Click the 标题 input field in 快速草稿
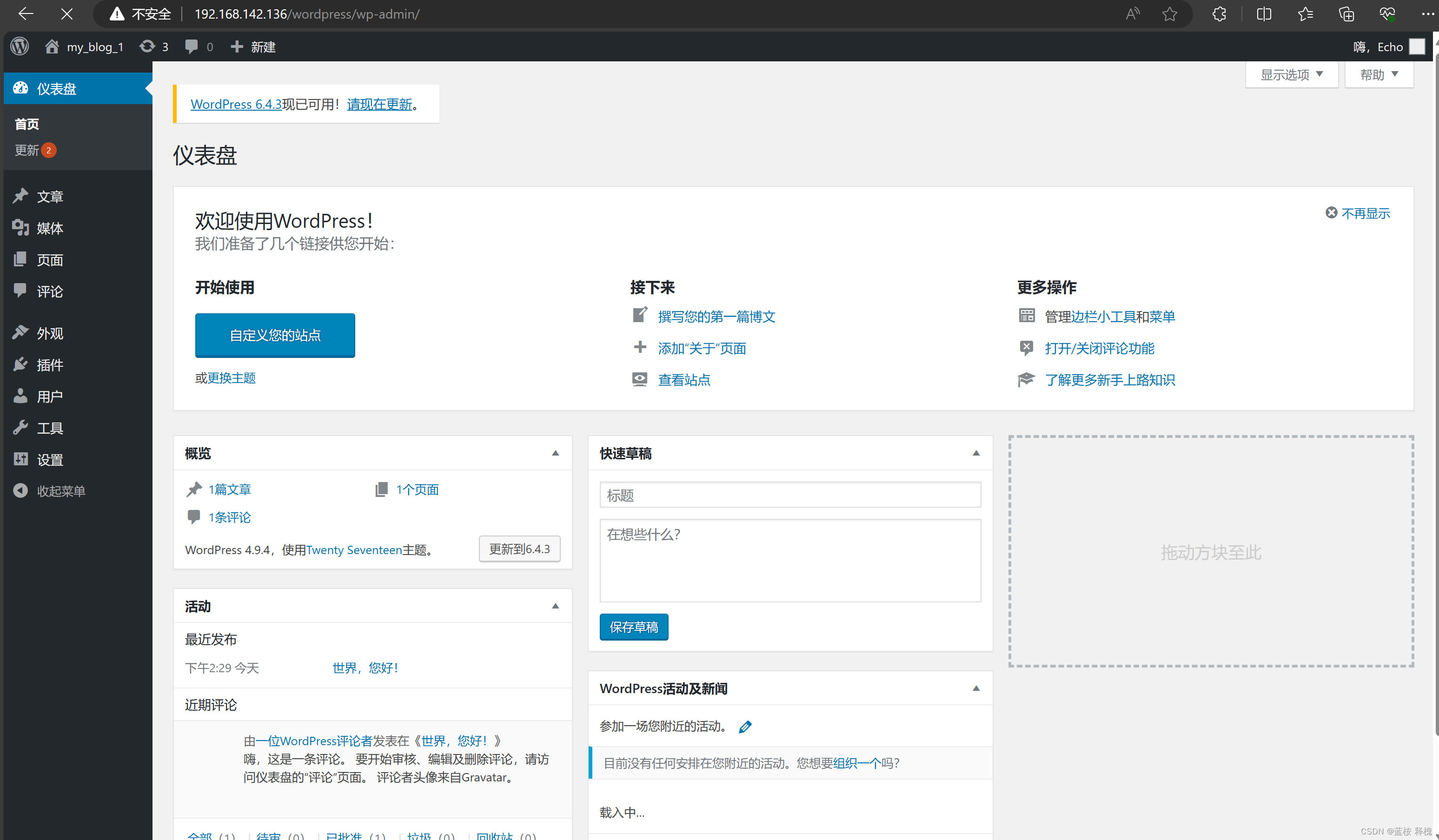1439x840 pixels. point(790,495)
